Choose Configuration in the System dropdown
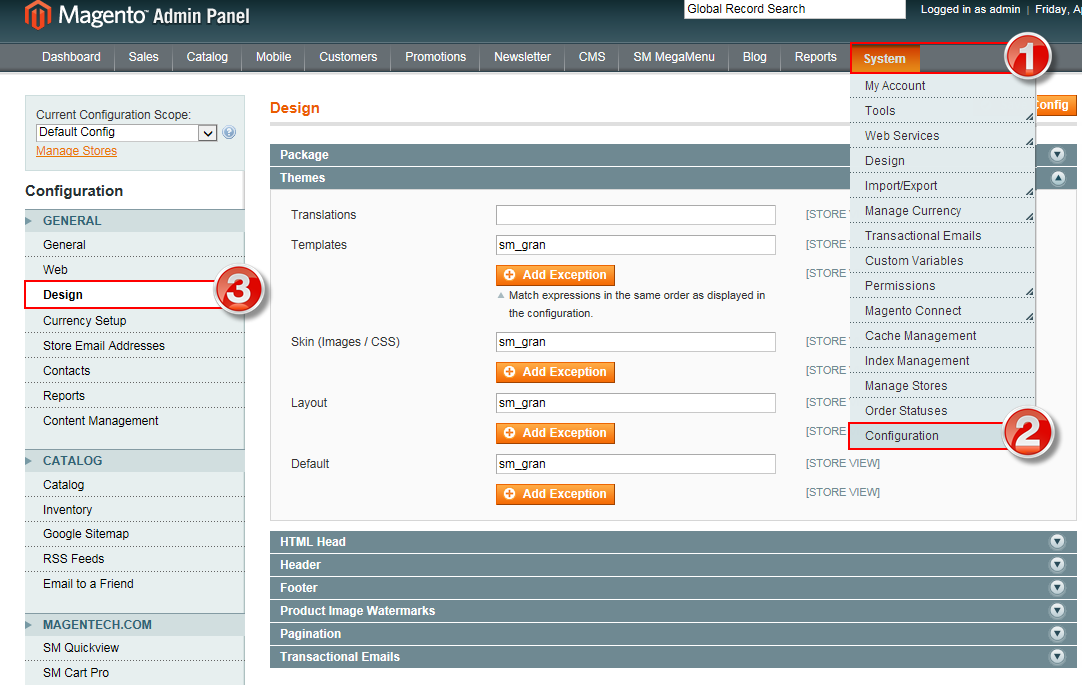 coord(942,436)
